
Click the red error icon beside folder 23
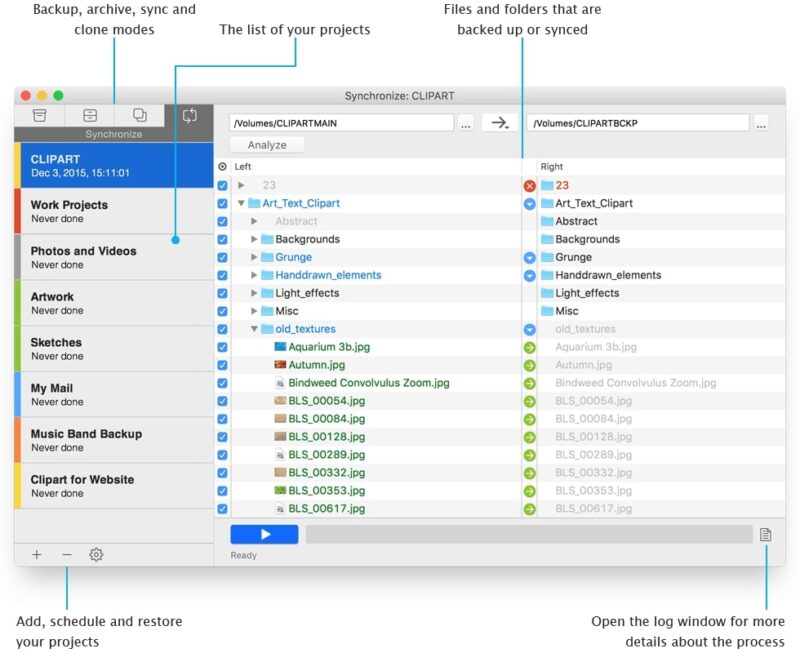531,185
